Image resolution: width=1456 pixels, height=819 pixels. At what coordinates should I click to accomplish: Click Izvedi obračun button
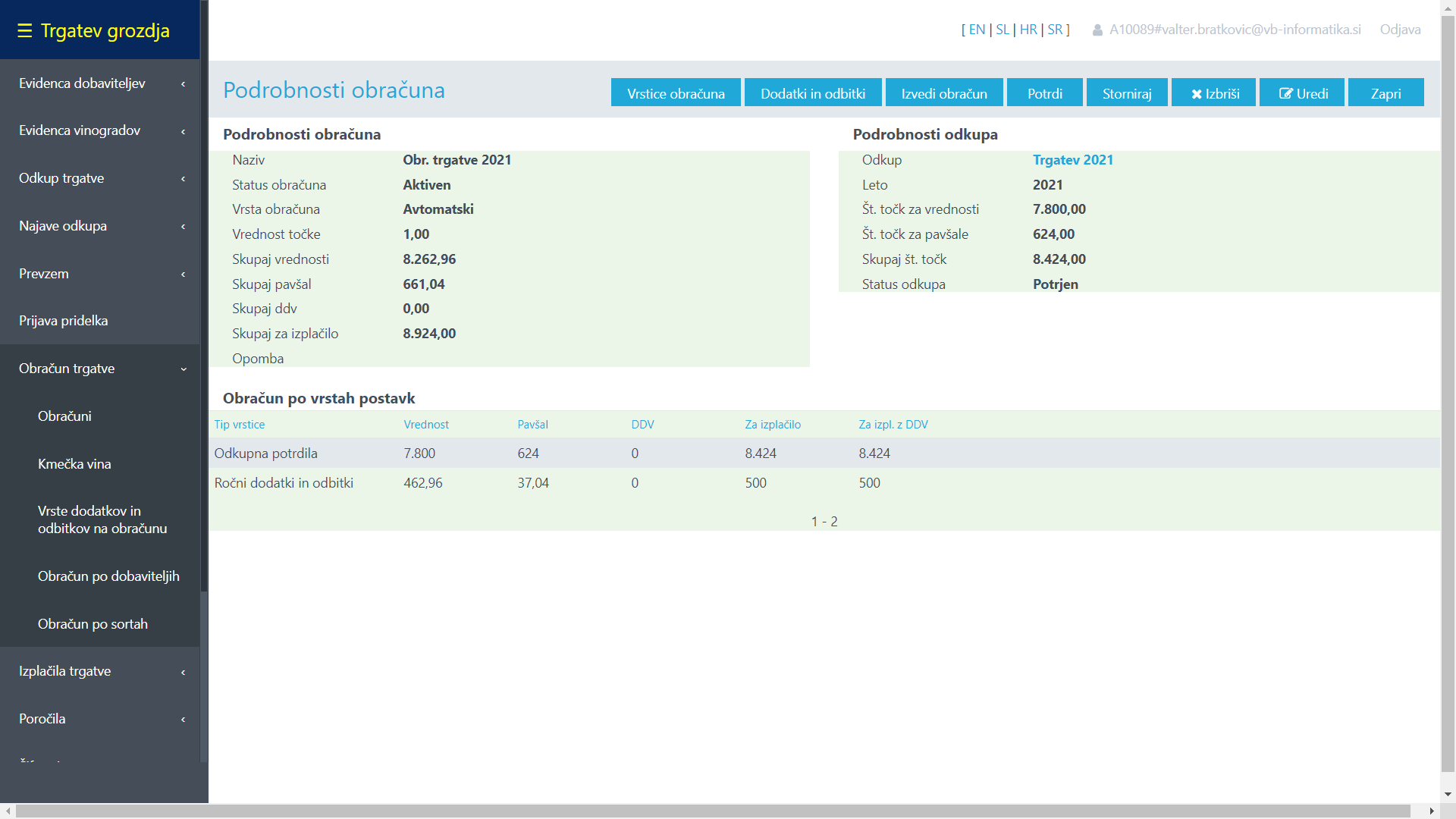[x=944, y=93]
